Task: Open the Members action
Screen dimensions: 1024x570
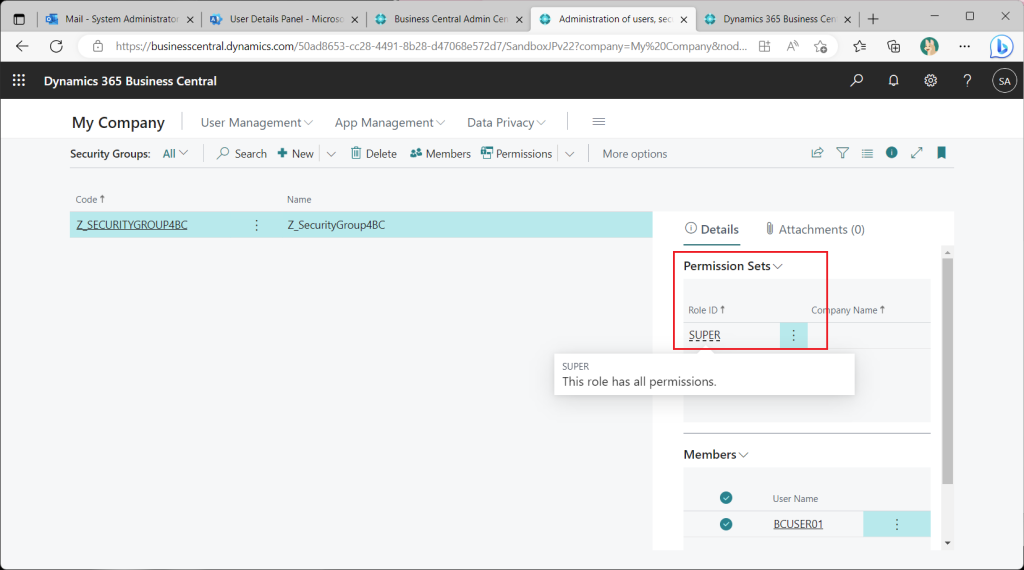Action: click(440, 153)
